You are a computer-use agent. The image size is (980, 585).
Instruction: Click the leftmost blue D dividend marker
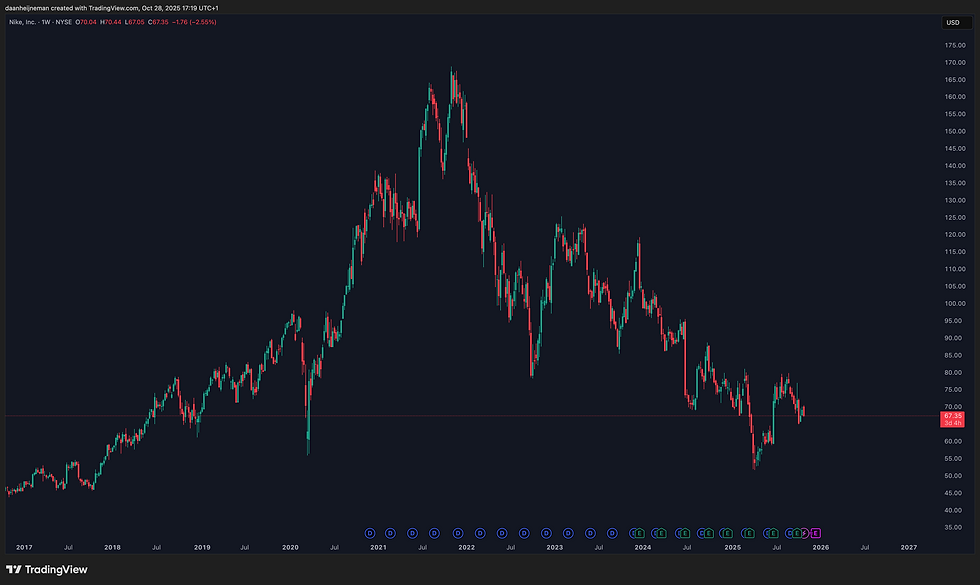[370, 533]
